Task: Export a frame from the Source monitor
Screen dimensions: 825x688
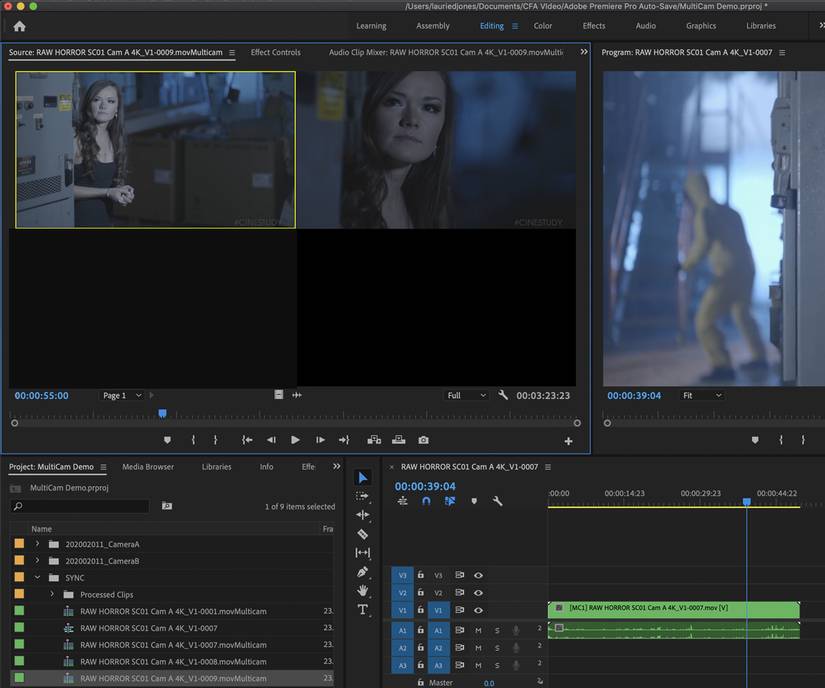Action: pyautogui.click(x=423, y=439)
